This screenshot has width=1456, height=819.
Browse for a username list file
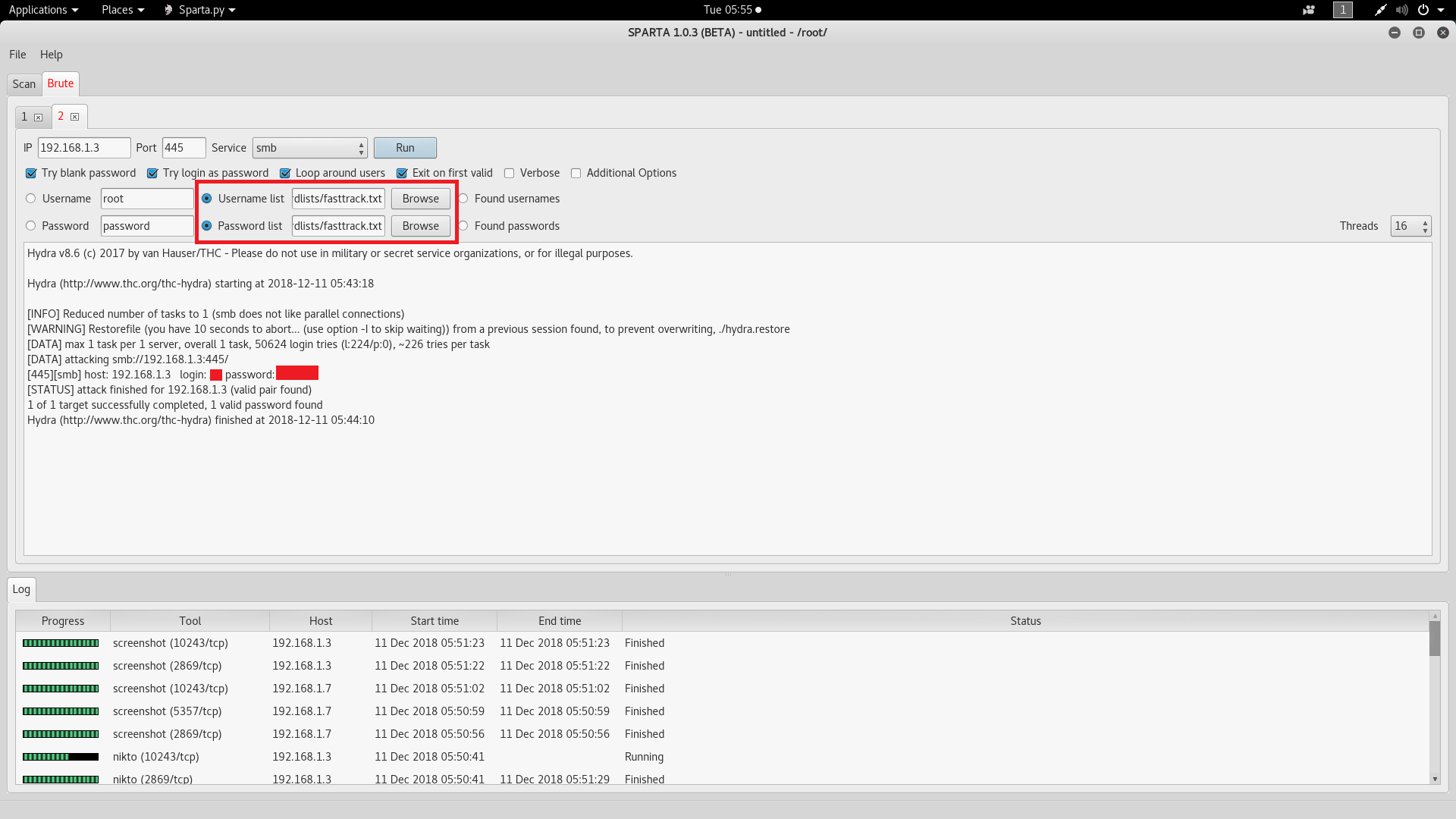421,199
